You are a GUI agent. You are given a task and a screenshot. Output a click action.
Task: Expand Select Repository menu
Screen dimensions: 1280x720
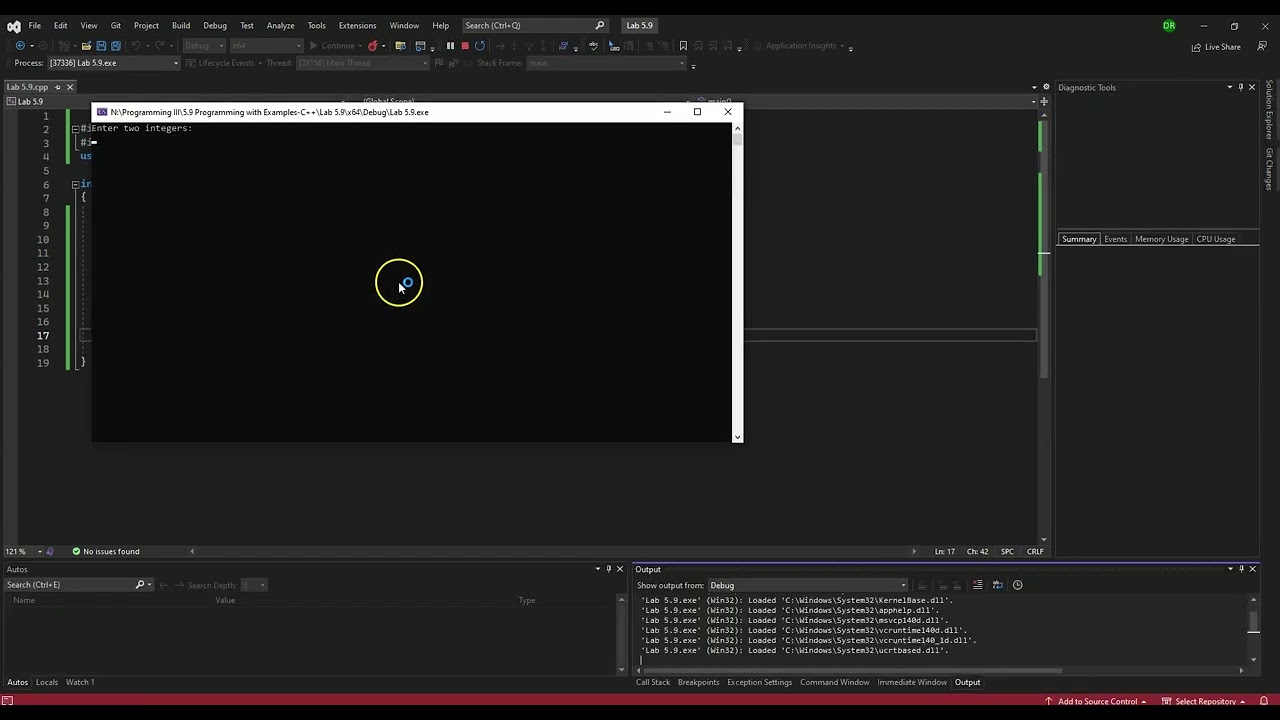pos(1204,701)
